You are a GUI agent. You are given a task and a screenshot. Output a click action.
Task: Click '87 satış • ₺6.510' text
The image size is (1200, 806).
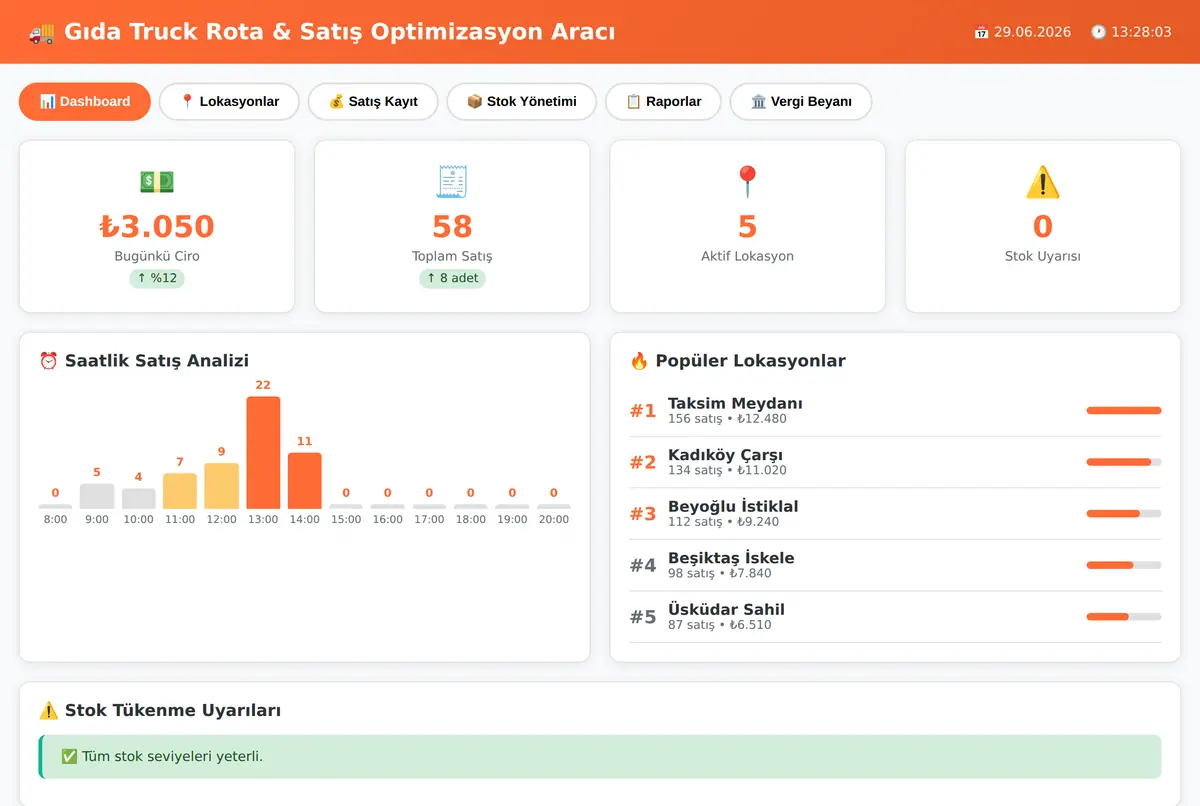(x=720, y=625)
